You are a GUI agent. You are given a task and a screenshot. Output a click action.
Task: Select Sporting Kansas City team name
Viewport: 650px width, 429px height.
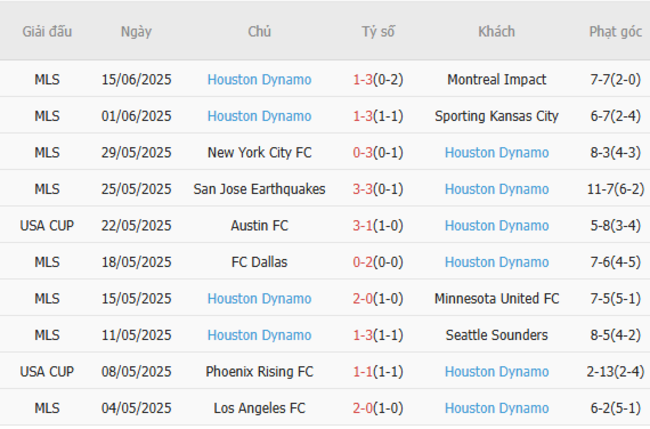tap(496, 116)
